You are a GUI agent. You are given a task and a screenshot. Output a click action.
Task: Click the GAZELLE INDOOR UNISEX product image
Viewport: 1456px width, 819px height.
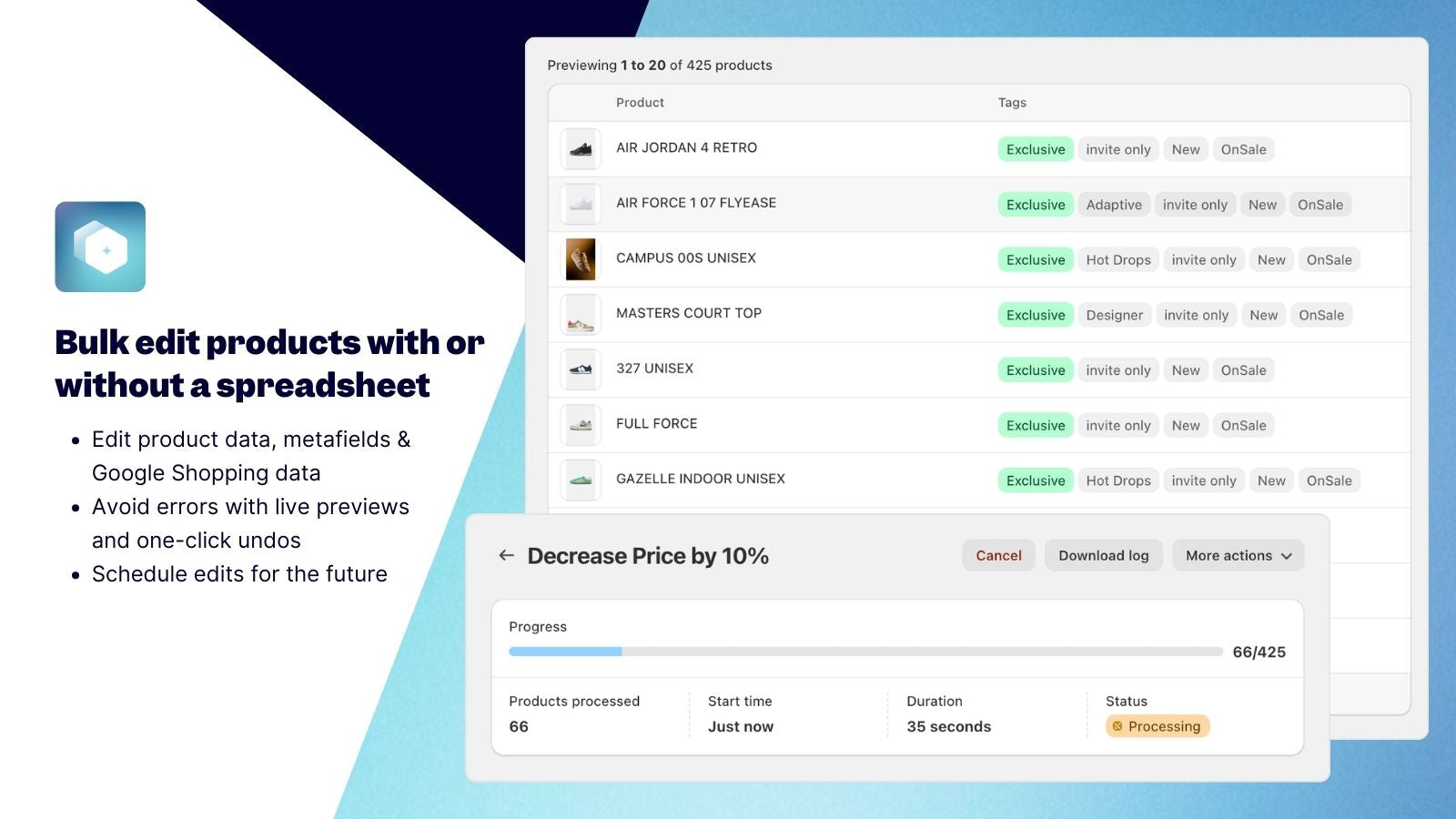[580, 480]
